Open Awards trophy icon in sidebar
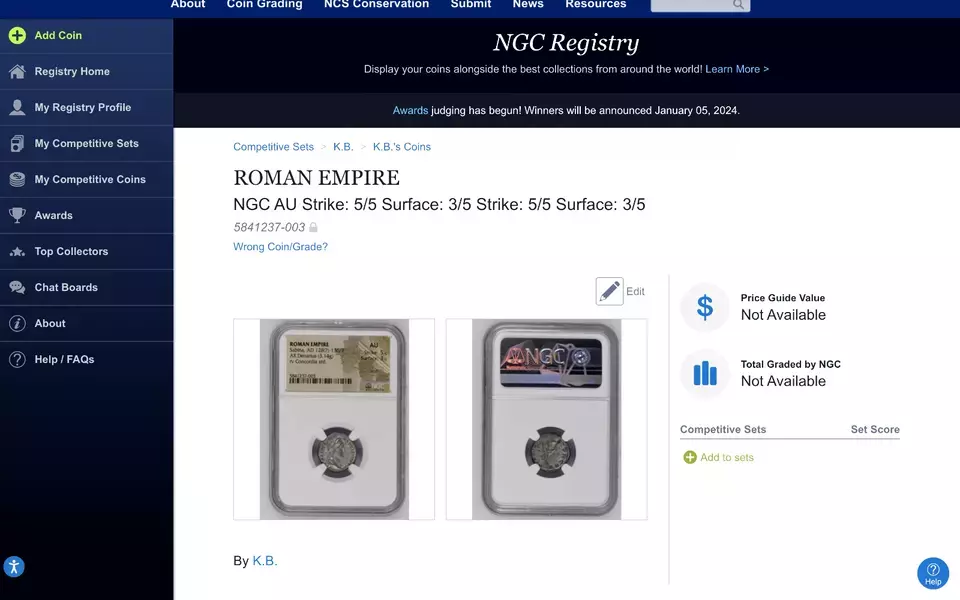Image resolution: width=960 pixels, height=600 pixels. tap(17, 216)
